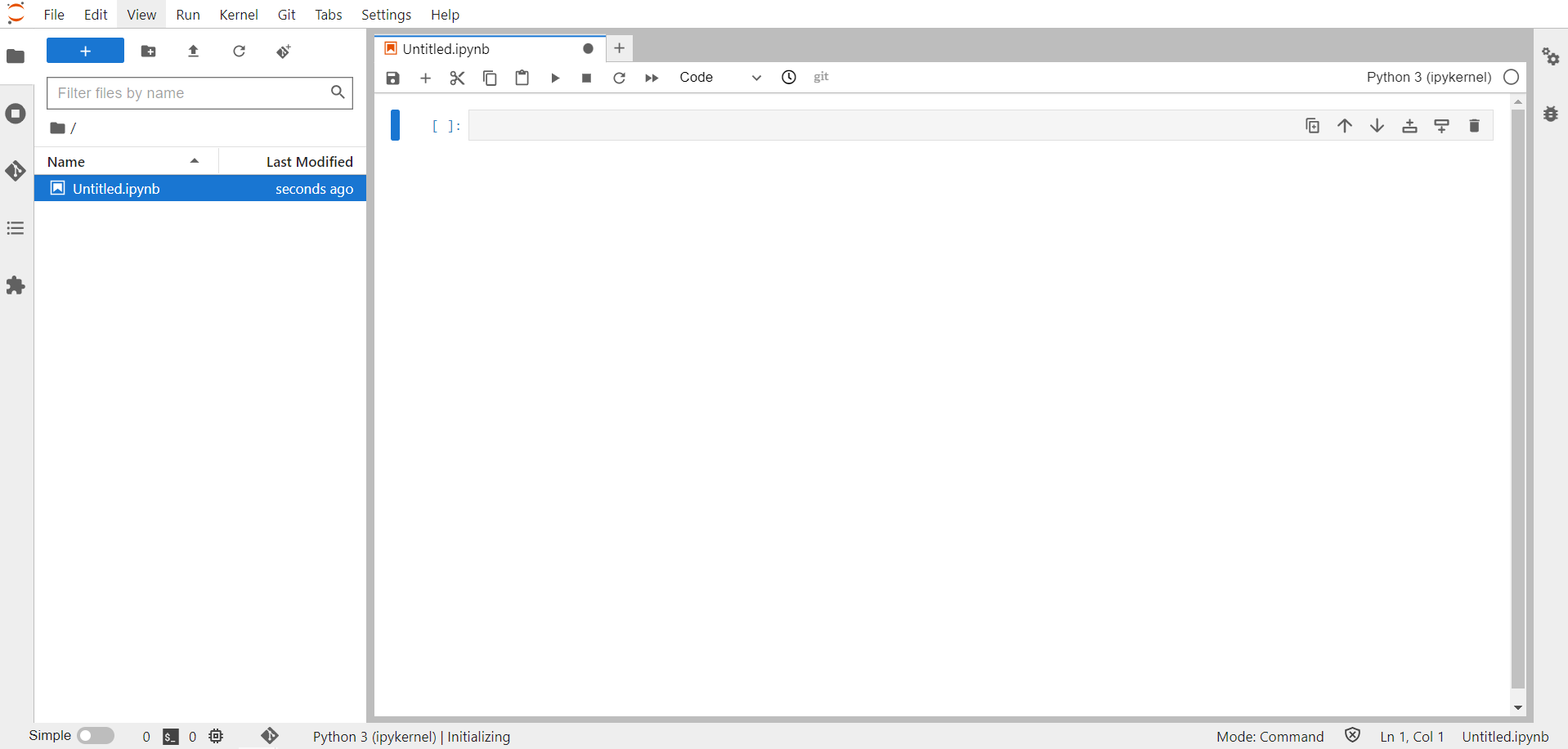Restart kernel and run all cells
This screenshot has height=749, width=1568.
click(652, 78)
